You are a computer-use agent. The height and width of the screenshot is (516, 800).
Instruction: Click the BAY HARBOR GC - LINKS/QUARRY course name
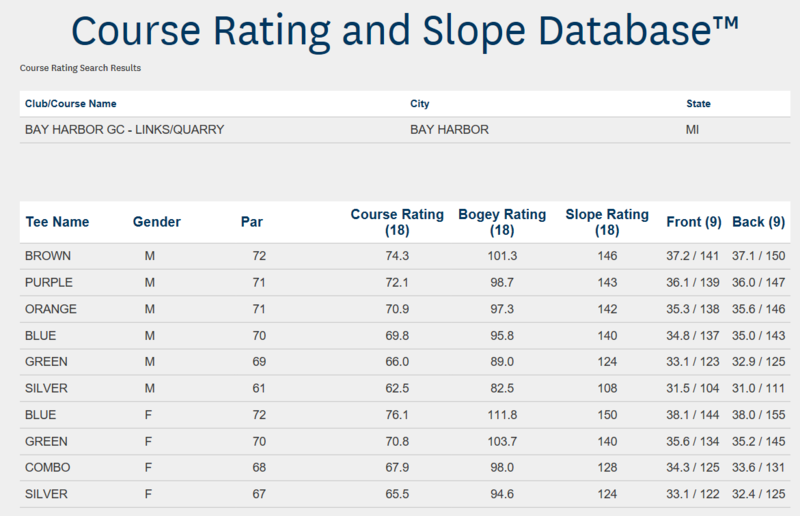[124, 129]
